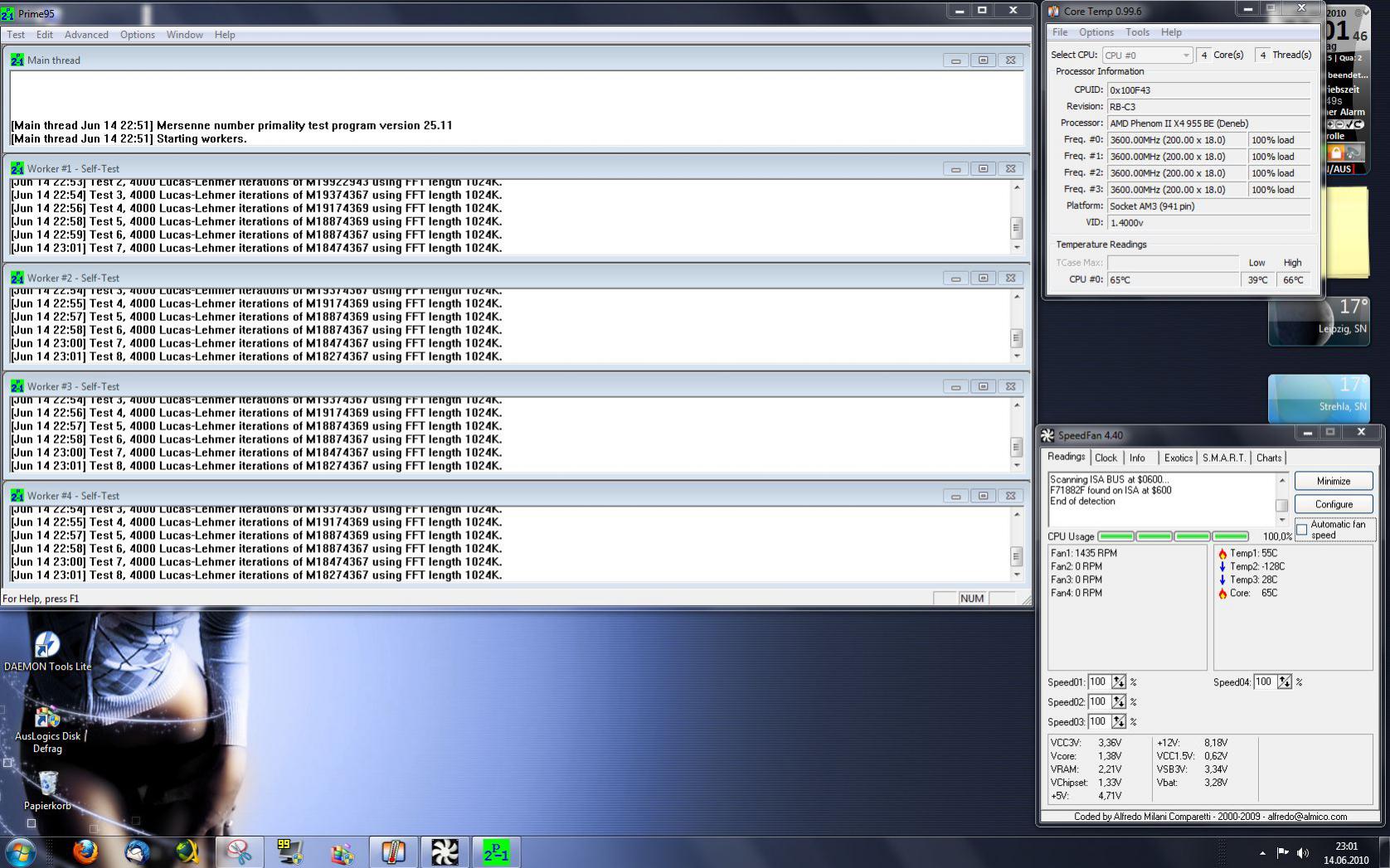Screen dimensions: 1390x868
Task: Click the Worker #4 down scroll arrow
Action: point(1017,574)
